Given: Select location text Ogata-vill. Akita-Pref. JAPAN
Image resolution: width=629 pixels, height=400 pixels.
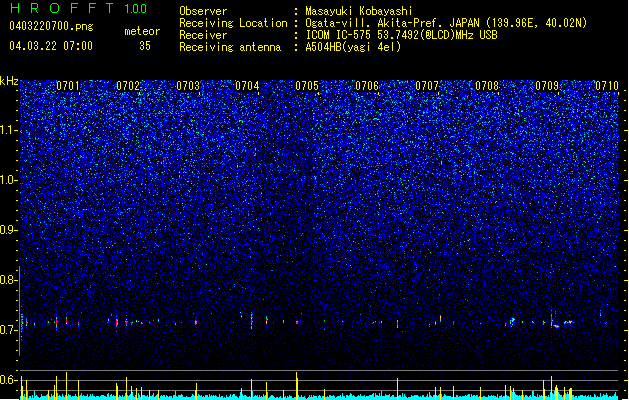Looking at the screenshot, I should (x=392, y=23).
